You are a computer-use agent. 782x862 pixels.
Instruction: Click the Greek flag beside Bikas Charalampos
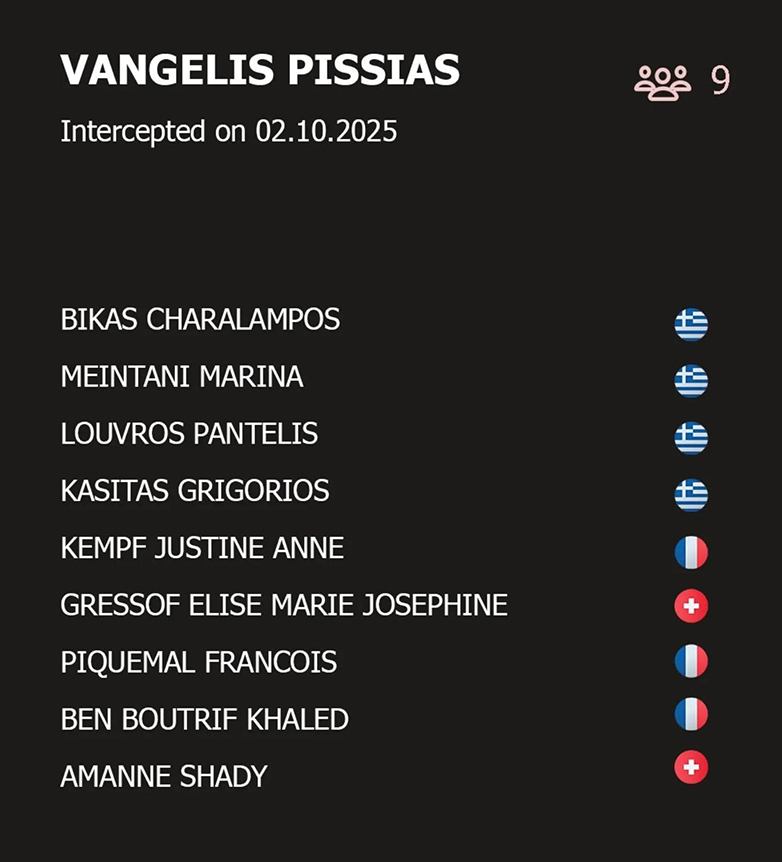(691, 324)
